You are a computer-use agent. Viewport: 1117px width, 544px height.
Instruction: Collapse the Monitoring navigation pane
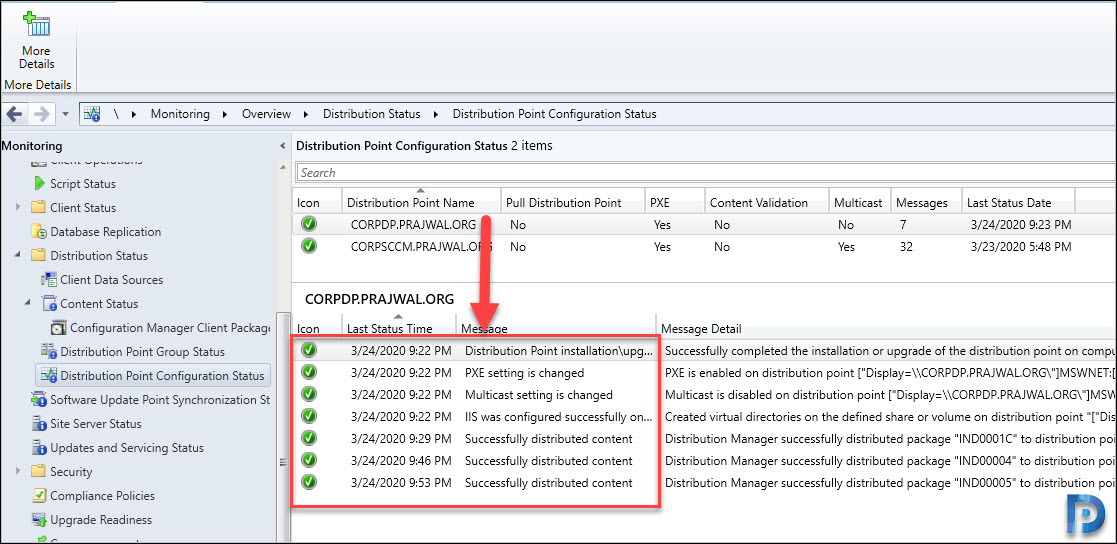(282, 146)
